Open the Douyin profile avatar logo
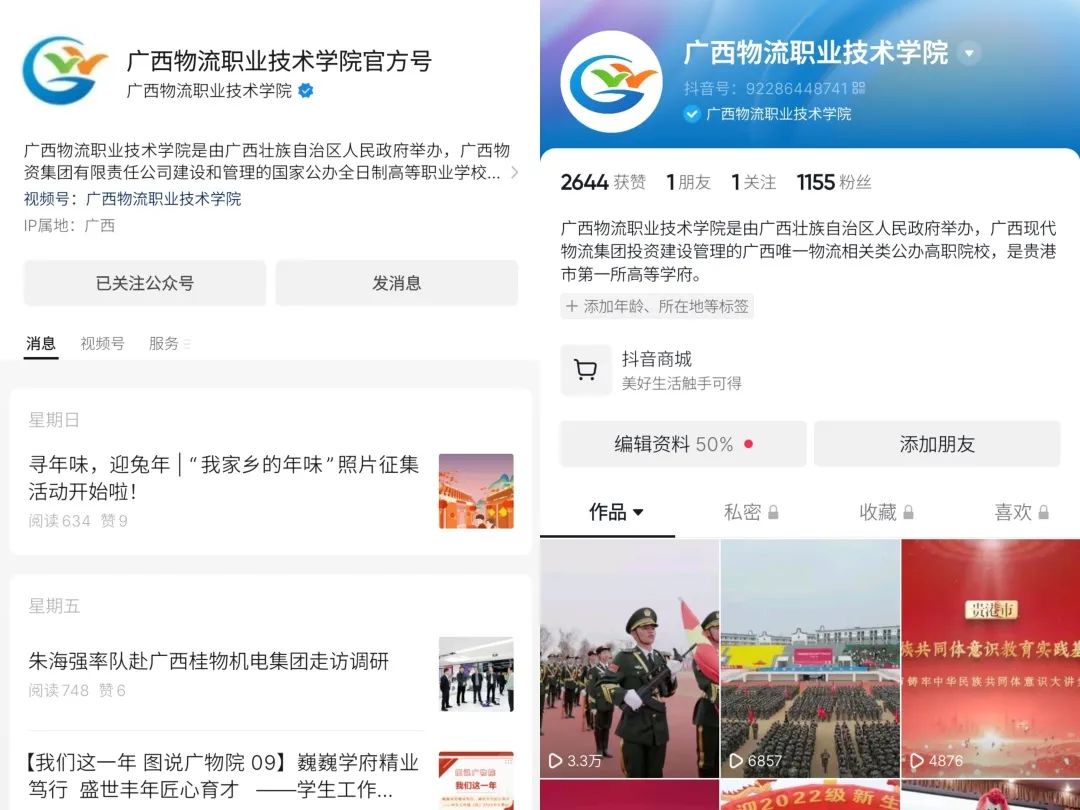Image resolution: width=1080 pixels, height=810 pixels. click(611, 82)
